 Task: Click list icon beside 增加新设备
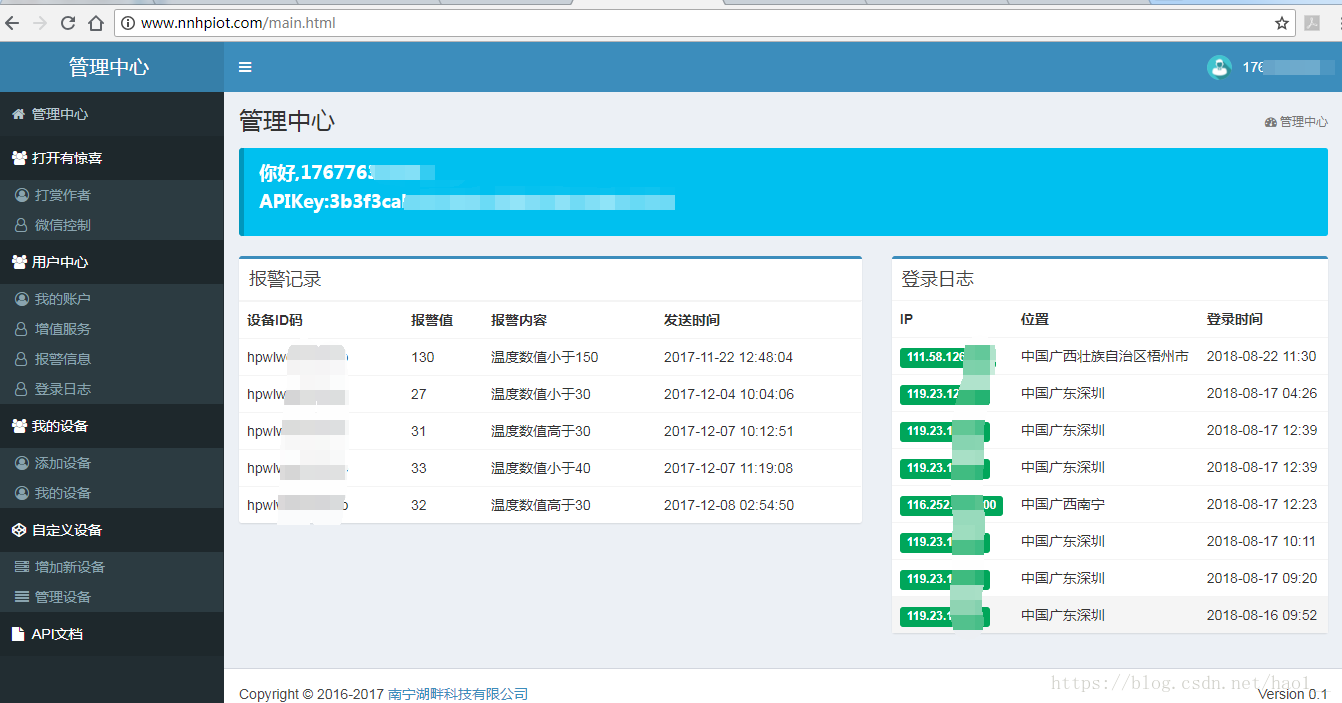tap(22, 567)
